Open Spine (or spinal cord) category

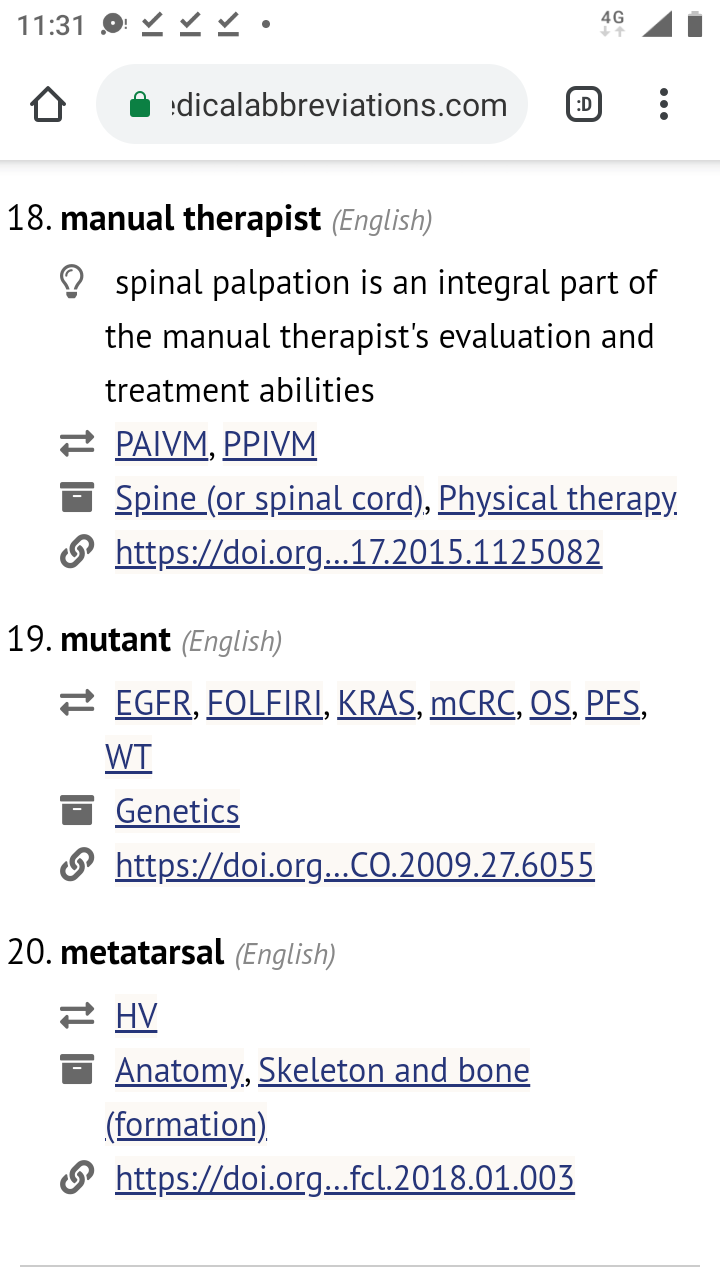click(269, 498)
